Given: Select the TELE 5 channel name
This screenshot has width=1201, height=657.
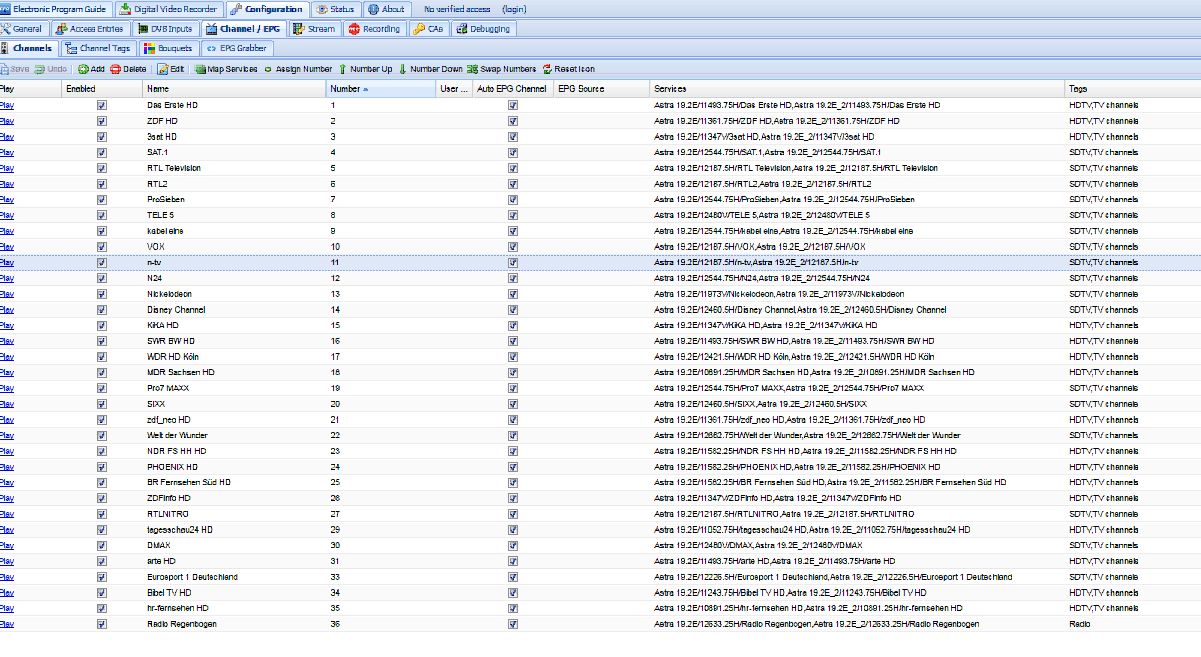Looking at the screenshot, I should pyautogui.click(x=161, y=215).
